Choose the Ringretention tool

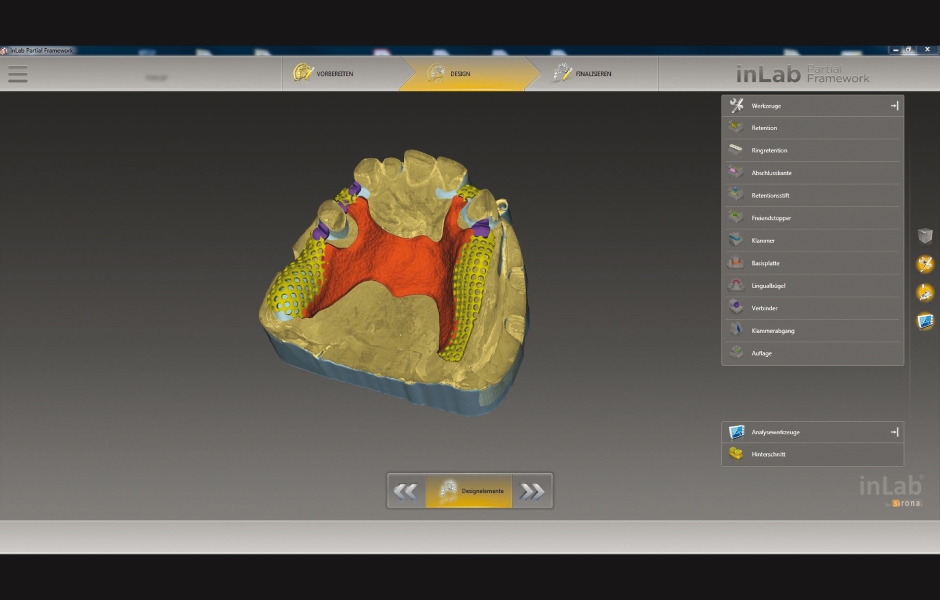point(812,150)
